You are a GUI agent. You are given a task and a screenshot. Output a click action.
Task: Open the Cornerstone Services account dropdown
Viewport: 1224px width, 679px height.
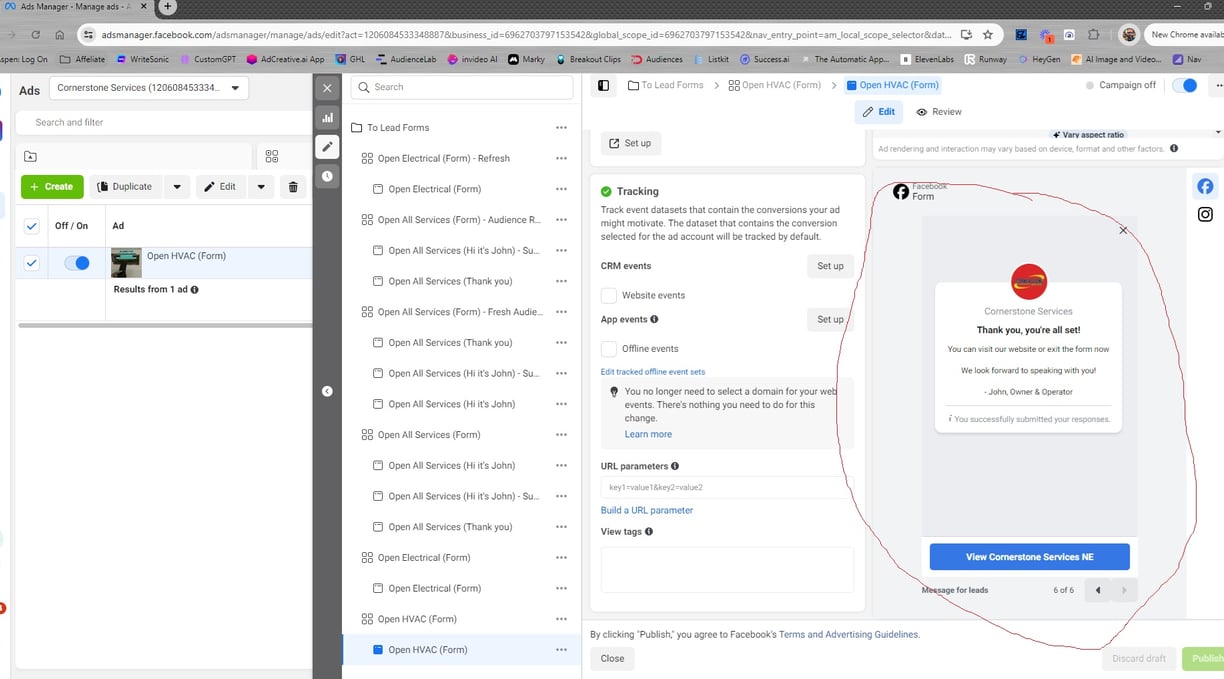click(149, 88)
